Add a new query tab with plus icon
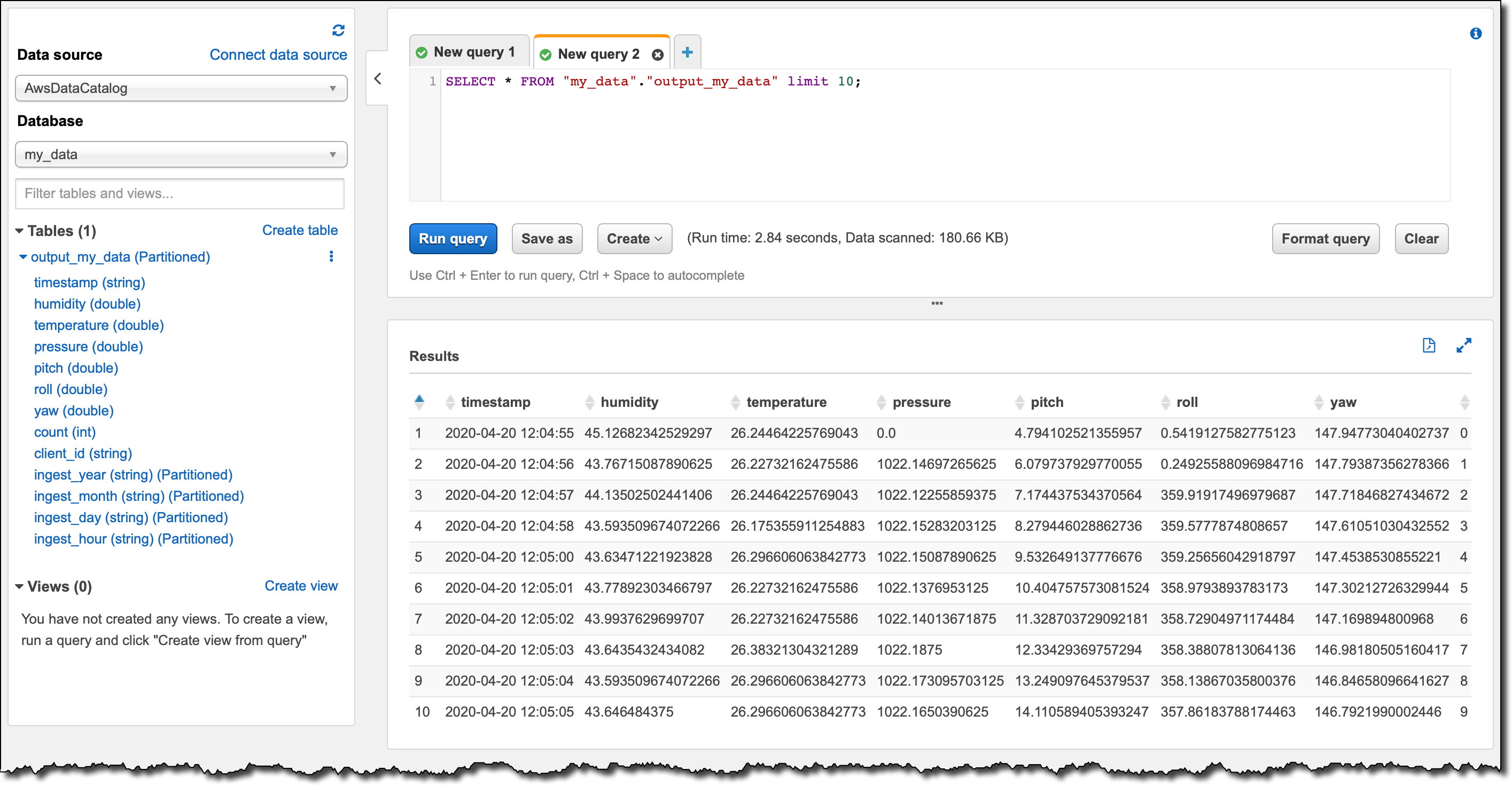The height and width of the screenshot is (786, 1512). (687, 52)
